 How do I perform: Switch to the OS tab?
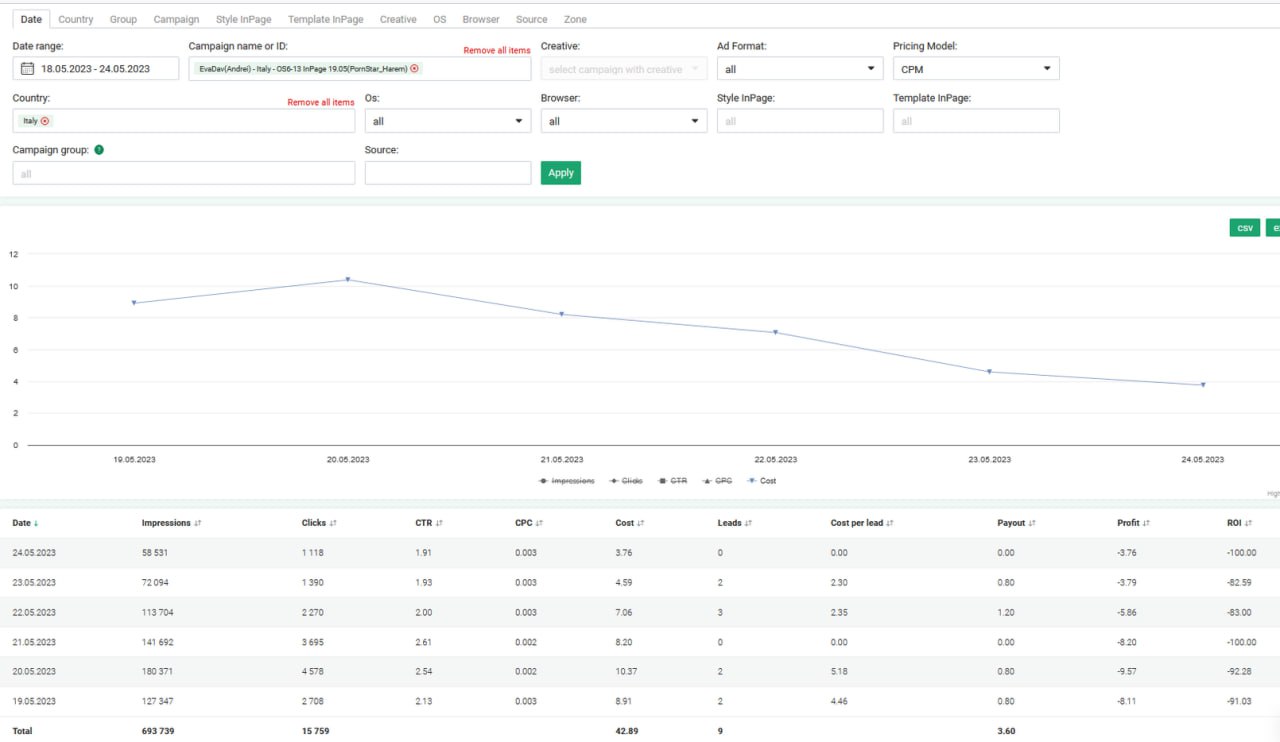[x=440, y=19]
